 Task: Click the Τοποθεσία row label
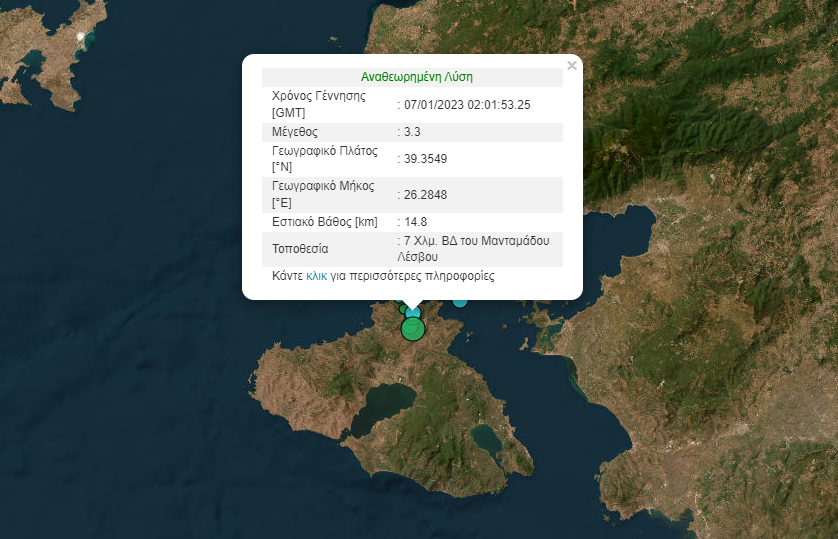300,249
